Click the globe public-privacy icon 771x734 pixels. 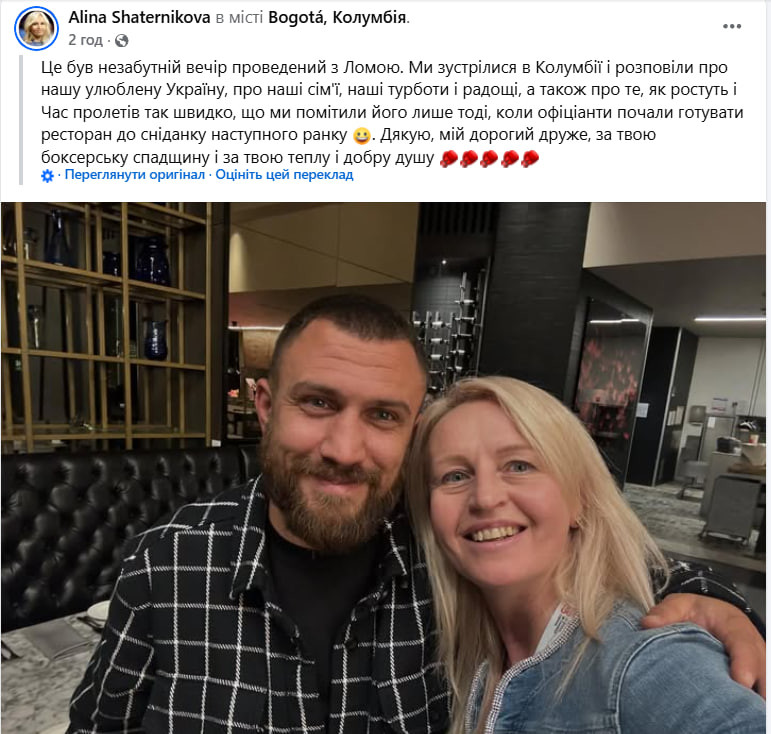pos(121,40)
